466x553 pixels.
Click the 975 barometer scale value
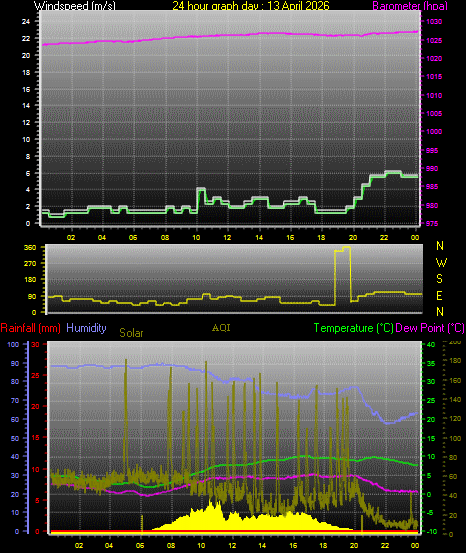[432, 224]
